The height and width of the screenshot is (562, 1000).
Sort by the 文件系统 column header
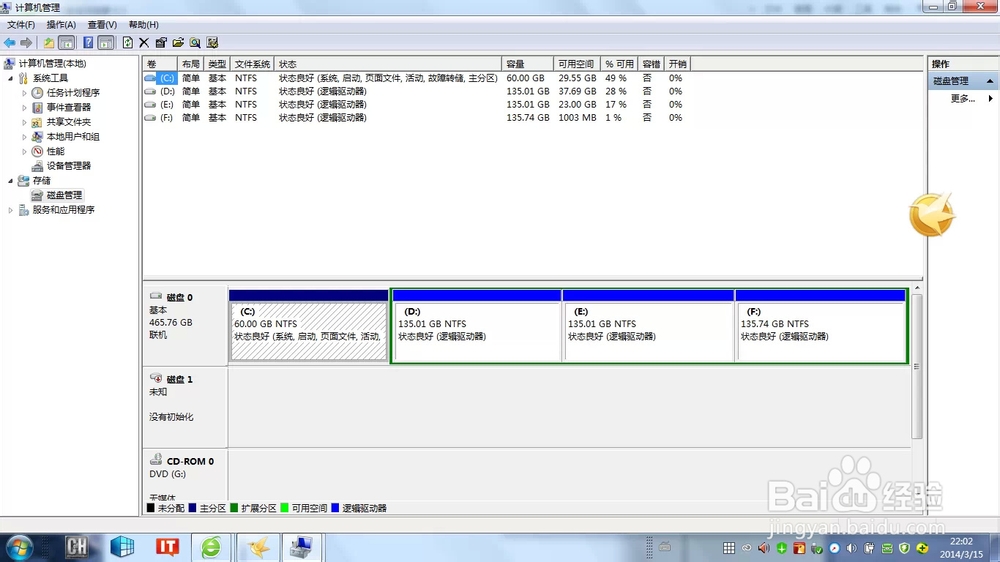(x=252, y=64)
